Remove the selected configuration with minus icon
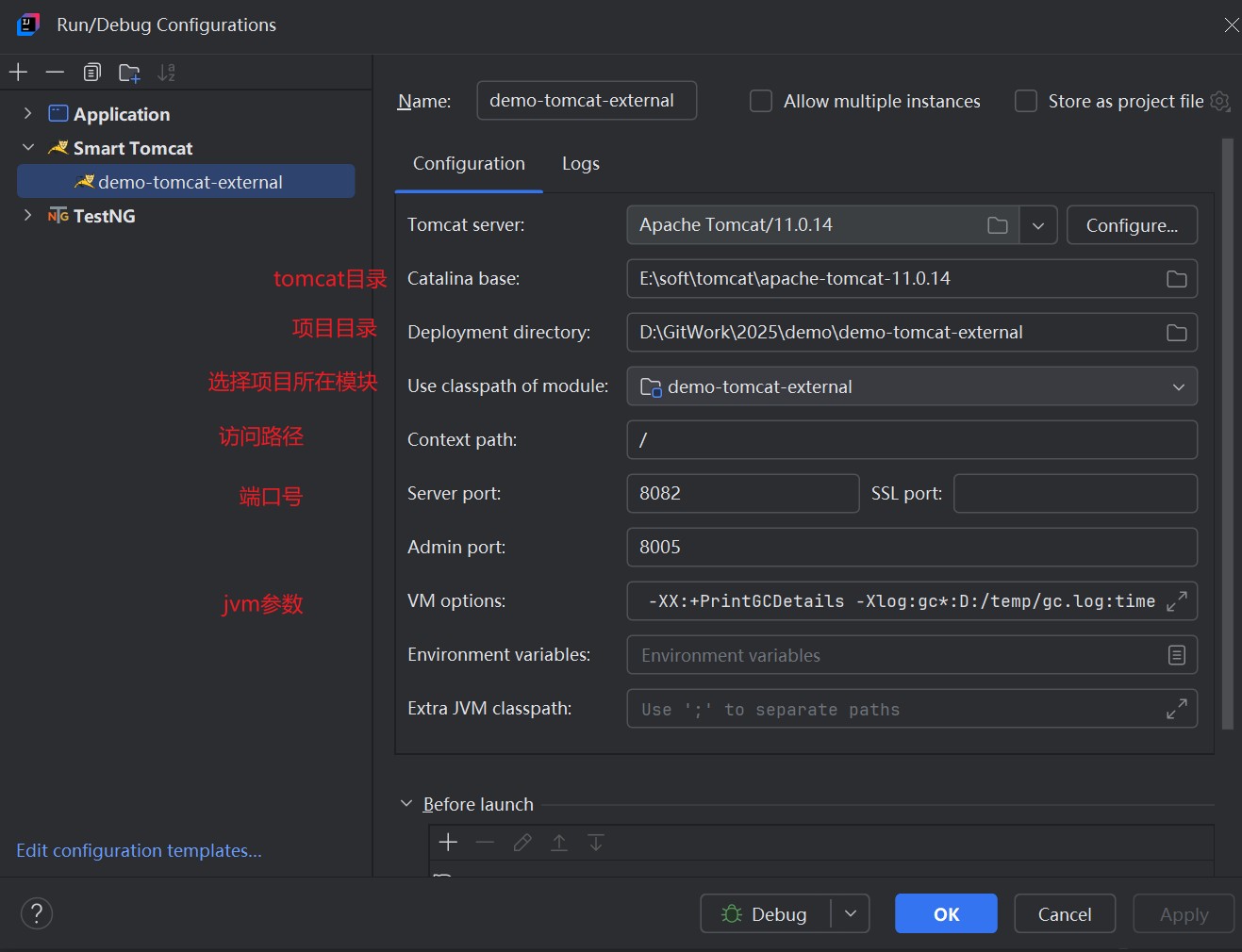 (55, 72)
